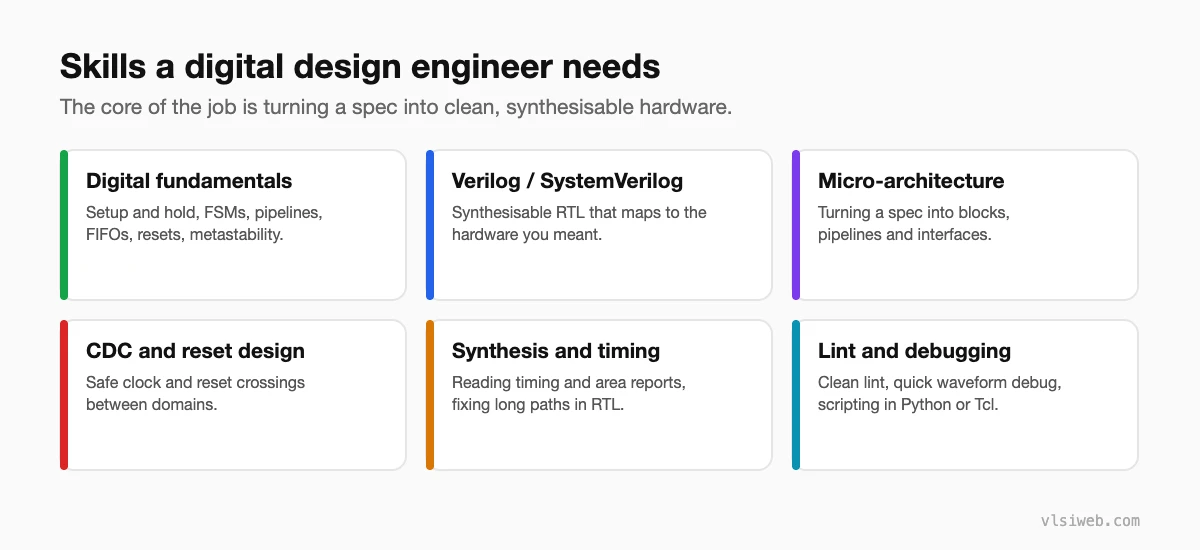1200x550 pixels.
Task: Click the "Safe clock and reset crossings" description
Action: click(x=195, y=393)
